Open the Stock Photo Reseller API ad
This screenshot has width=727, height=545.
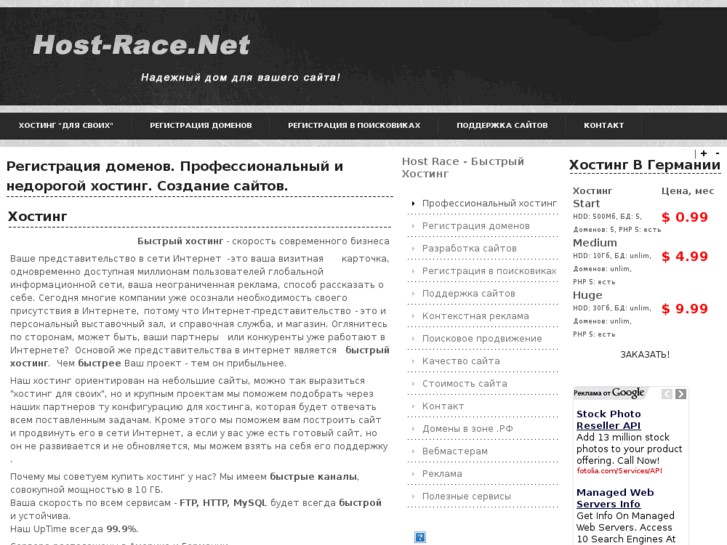609,420
